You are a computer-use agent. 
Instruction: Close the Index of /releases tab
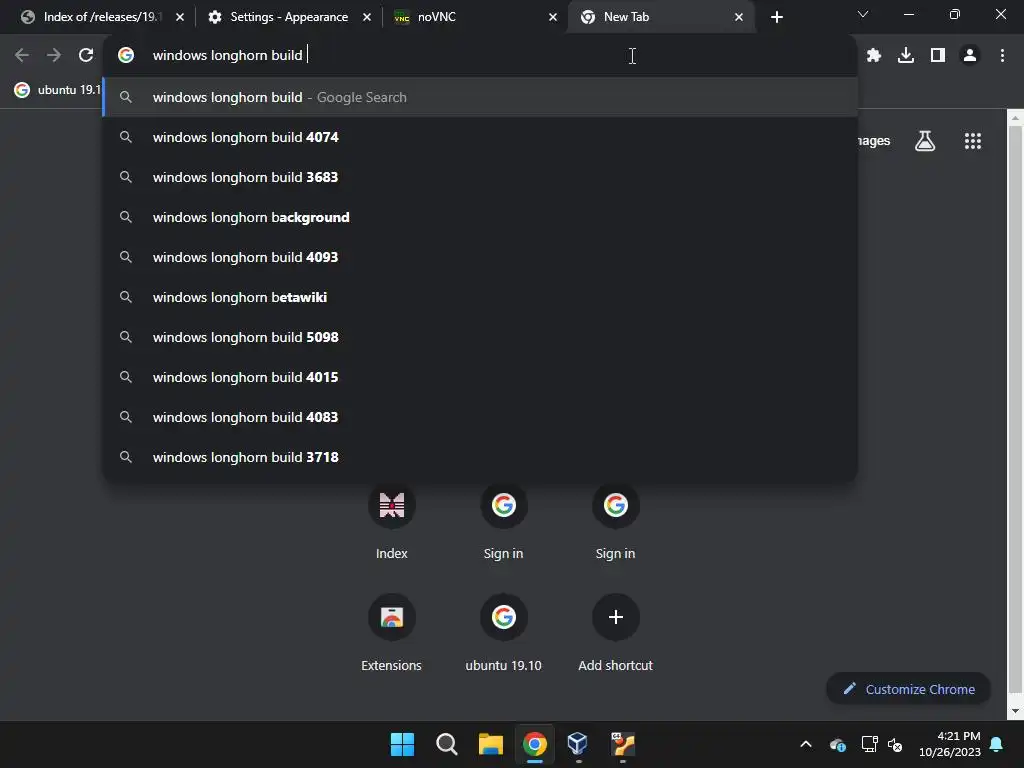[x=180, y=17]
